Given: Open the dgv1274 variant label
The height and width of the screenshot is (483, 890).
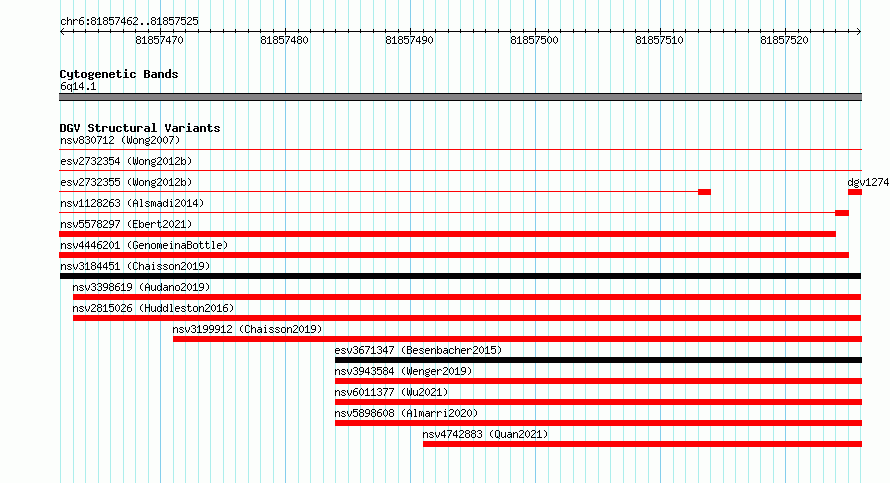Looking at the screenshot, I should point(868,182).
